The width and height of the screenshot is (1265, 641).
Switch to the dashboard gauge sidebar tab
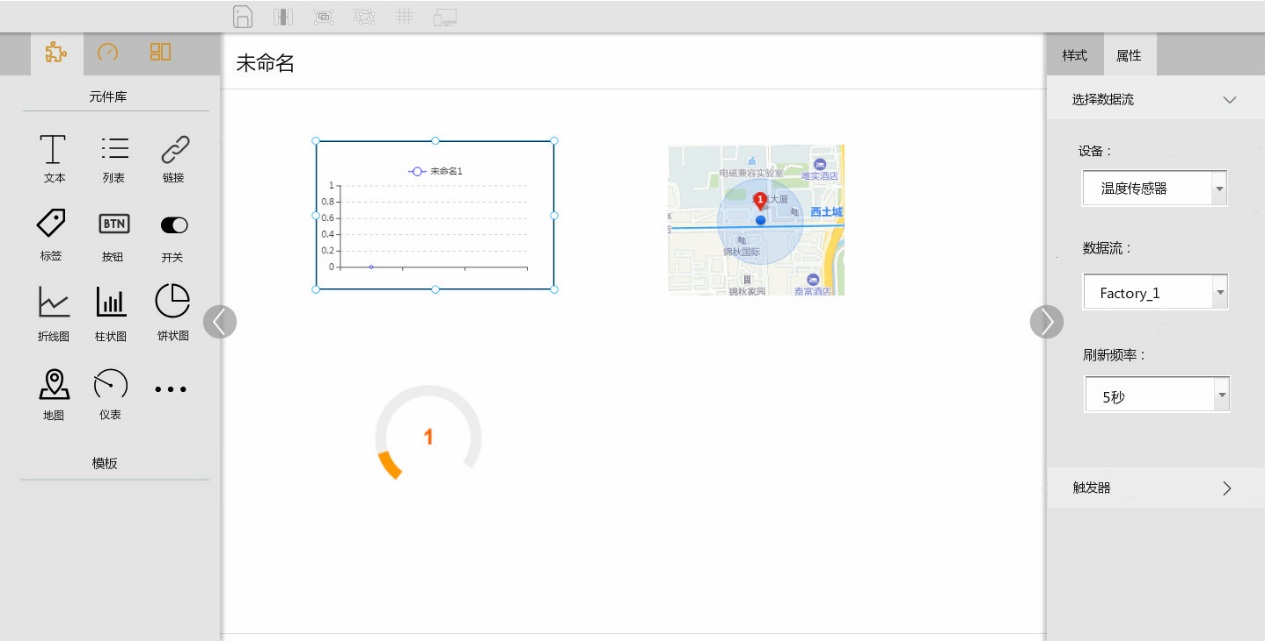click(108, 53)
